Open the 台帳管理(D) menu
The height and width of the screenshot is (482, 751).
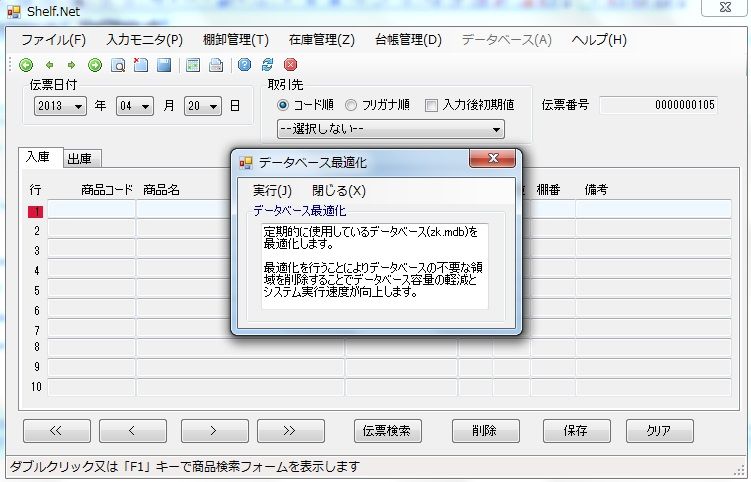(408, 40)
